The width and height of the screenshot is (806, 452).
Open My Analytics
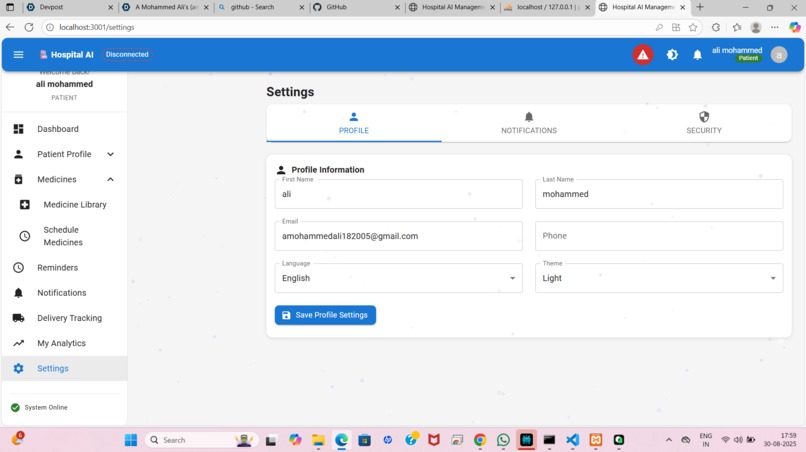click(64, 343)
